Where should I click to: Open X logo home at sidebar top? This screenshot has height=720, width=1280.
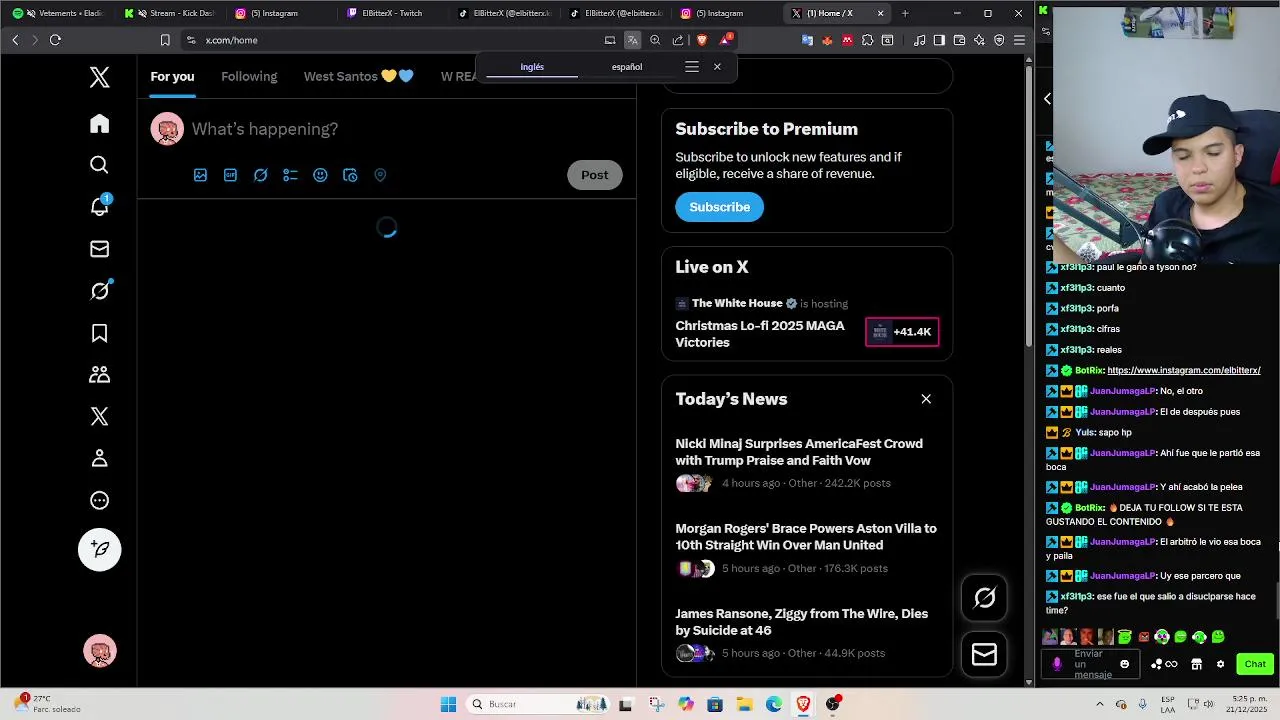[99, 77]
